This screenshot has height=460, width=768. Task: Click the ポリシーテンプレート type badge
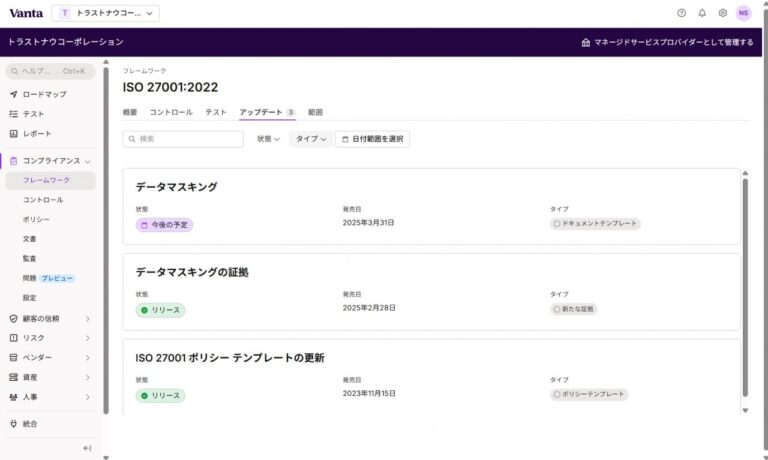[589, 394]
